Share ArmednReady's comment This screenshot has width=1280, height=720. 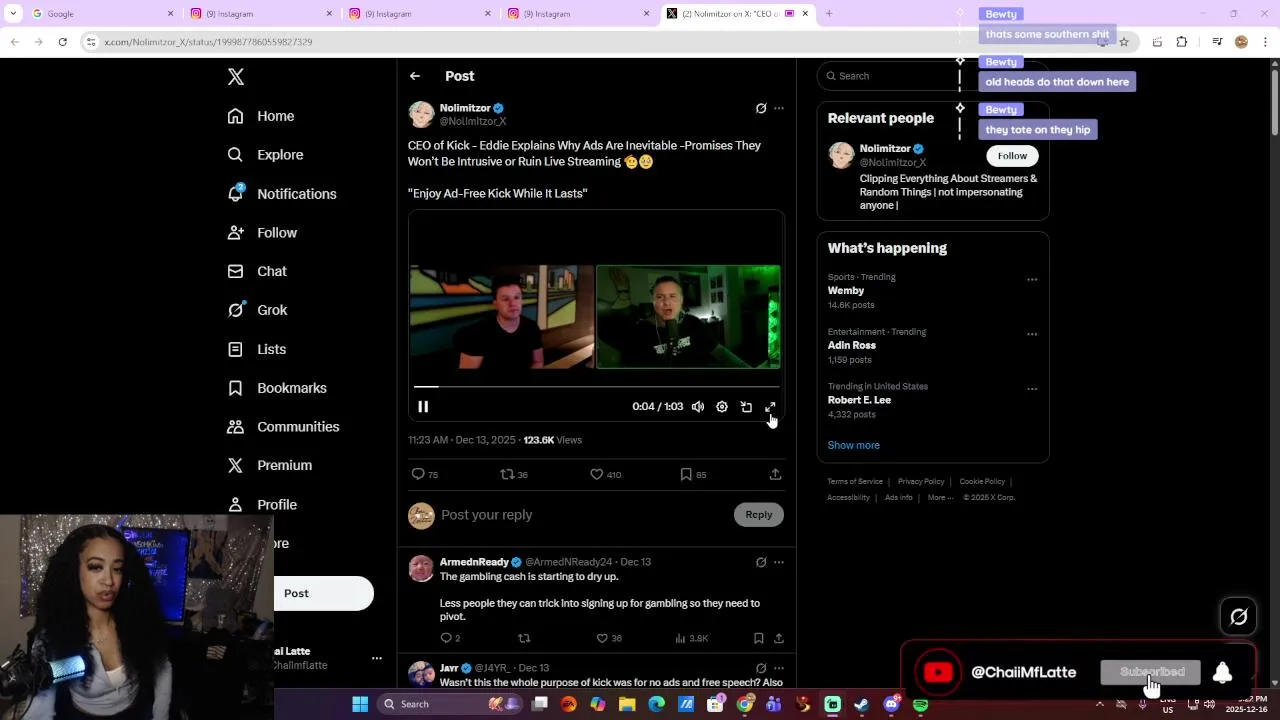point(779,638)
